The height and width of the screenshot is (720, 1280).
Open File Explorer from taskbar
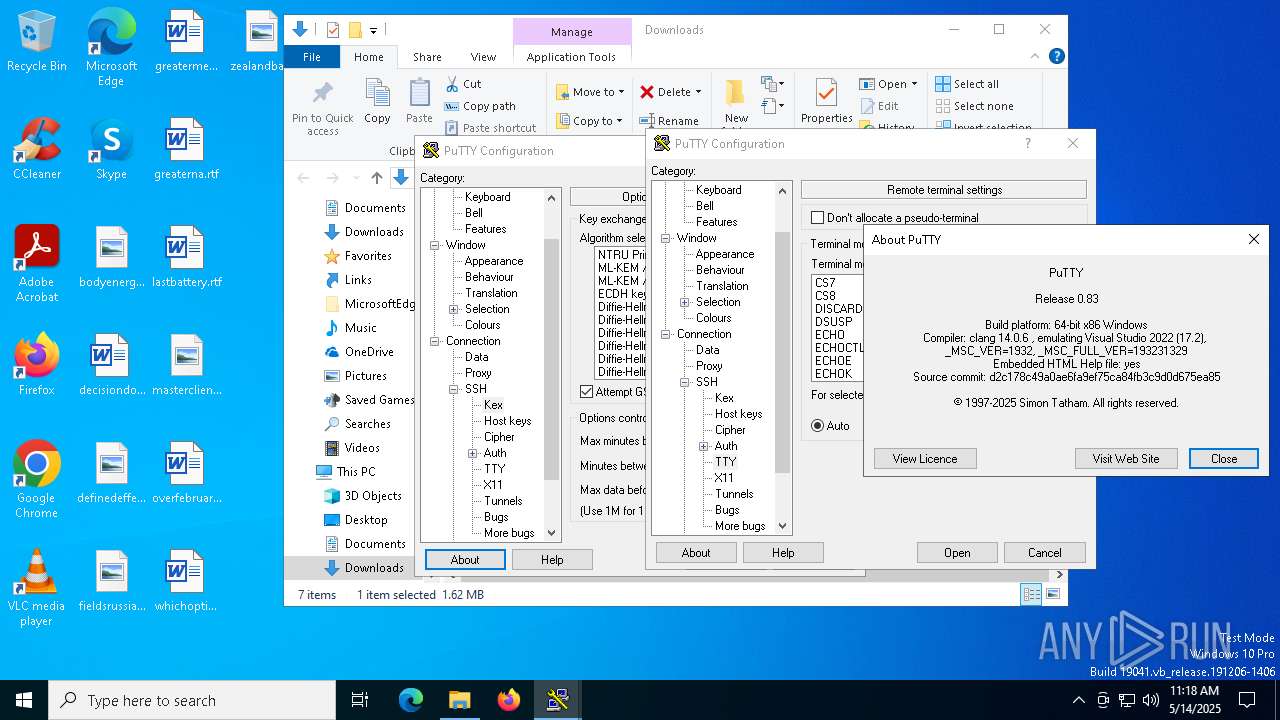[459, 700]
